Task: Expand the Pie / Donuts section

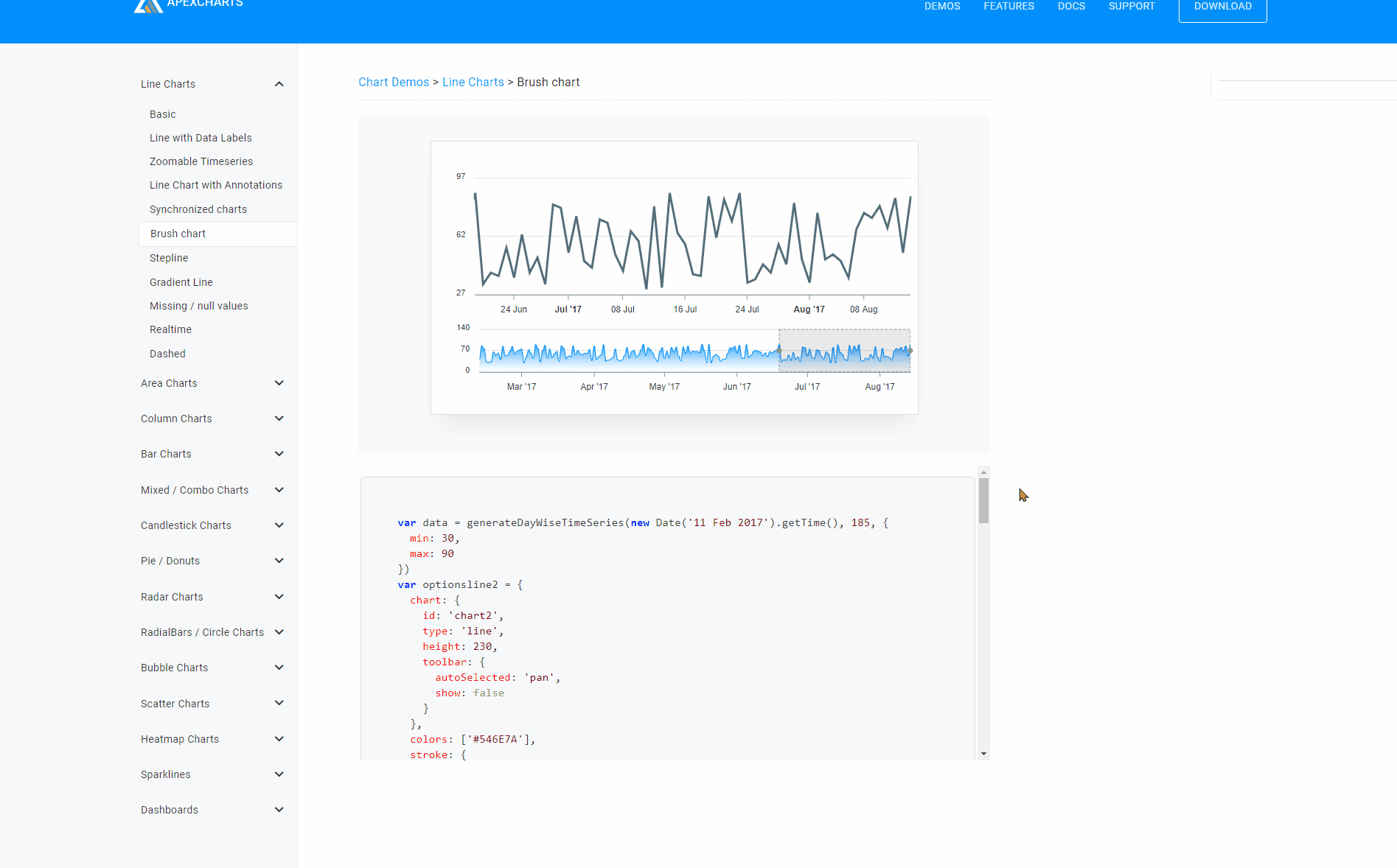Action: pos(279,561)
